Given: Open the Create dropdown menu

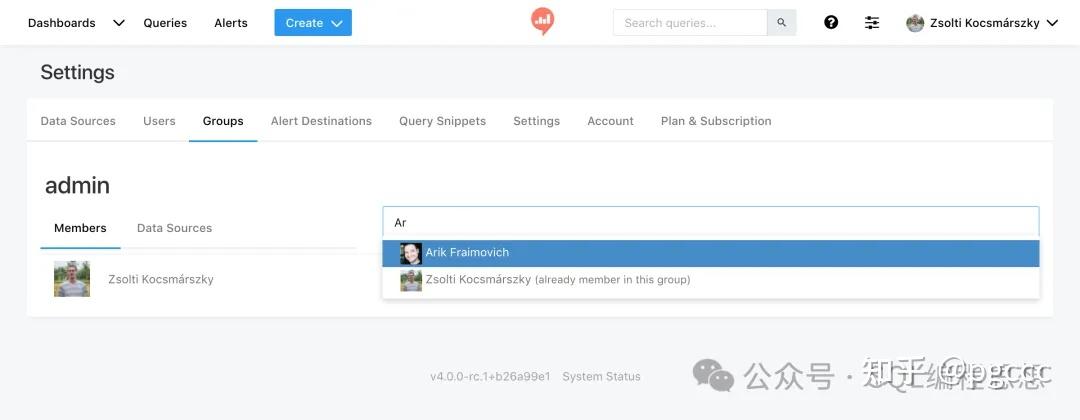Looking at the screenshot, I should click(313, 23).
